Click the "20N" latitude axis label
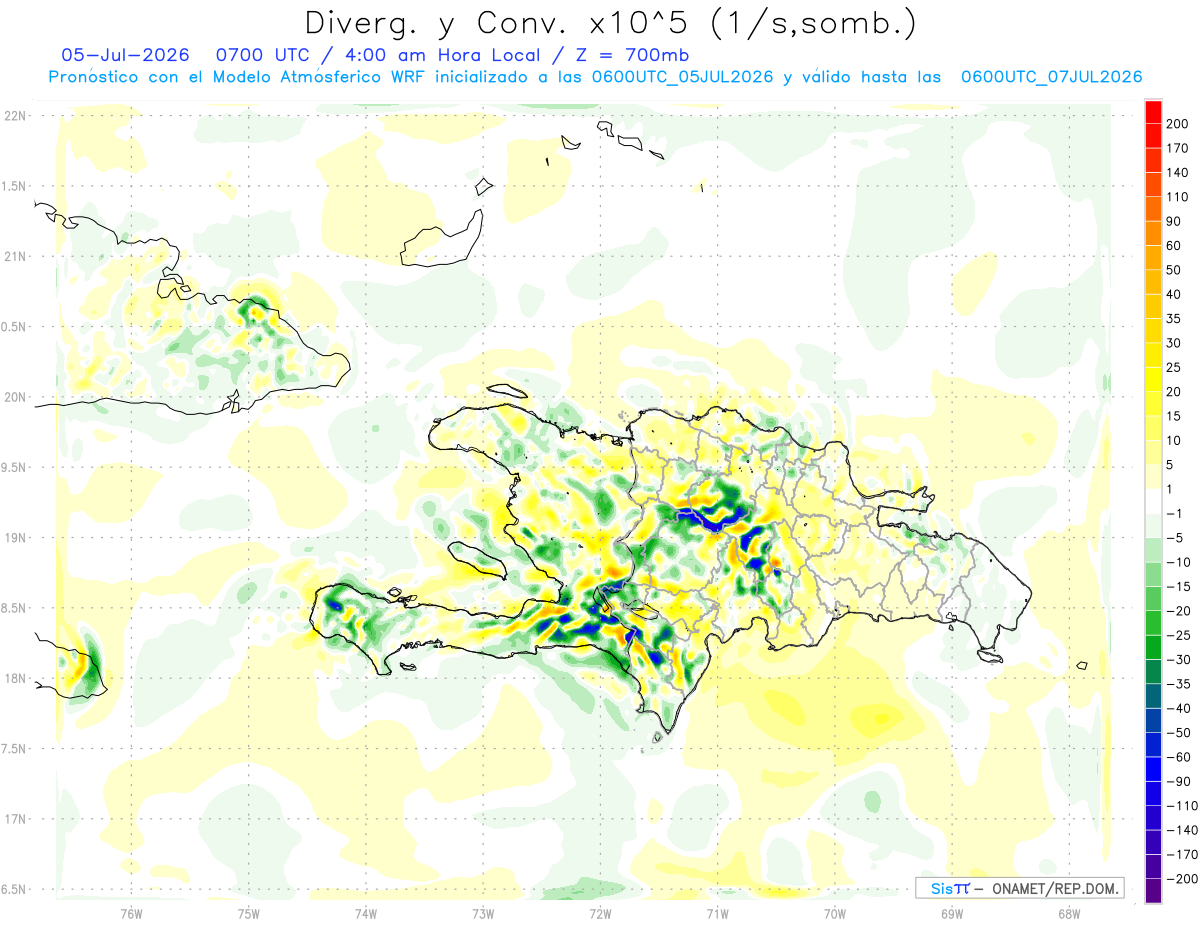The image size is (1200, 927). pyautogui.click(x=16, y=397)
